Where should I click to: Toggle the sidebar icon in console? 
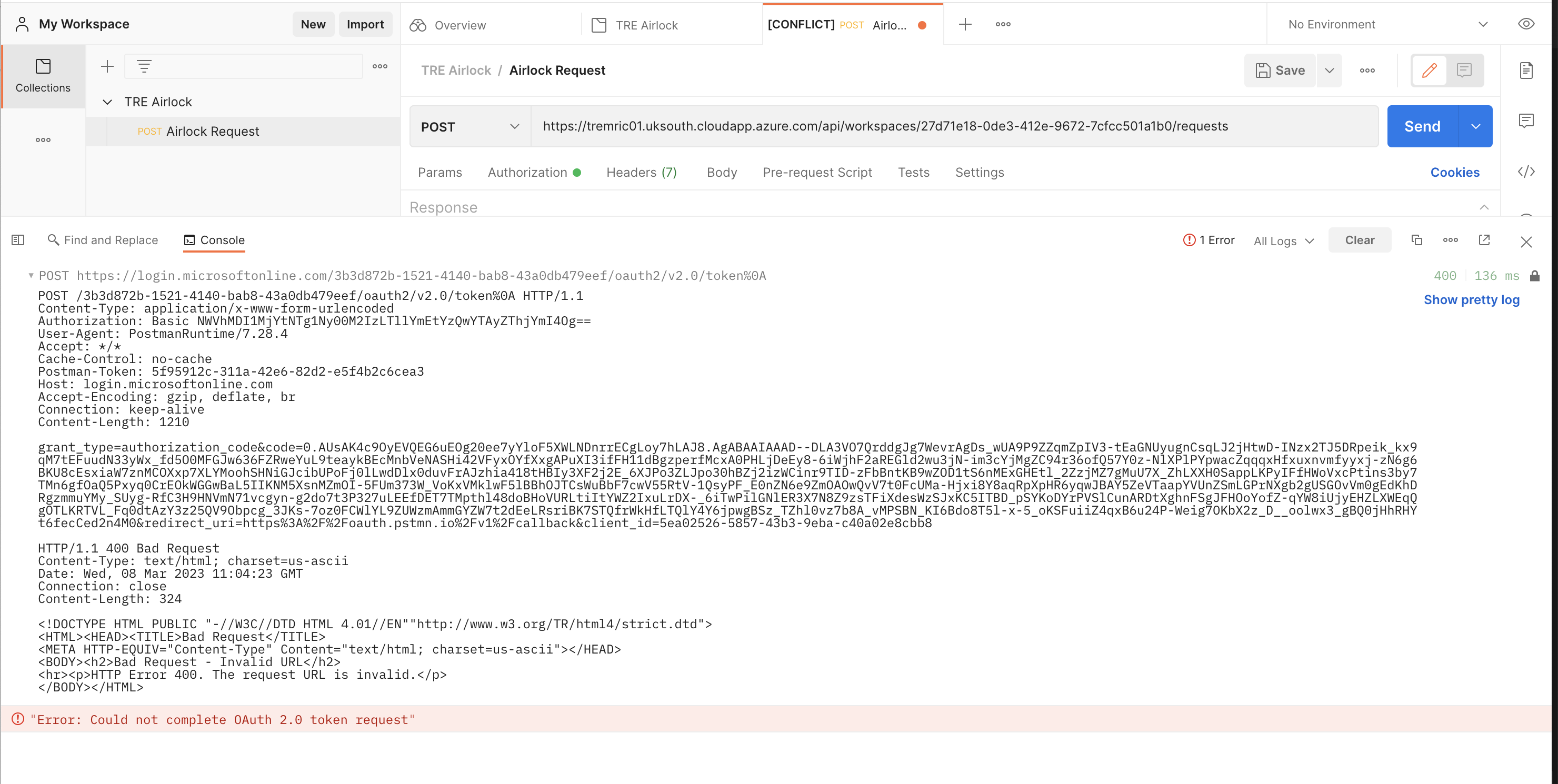[17, 240]
